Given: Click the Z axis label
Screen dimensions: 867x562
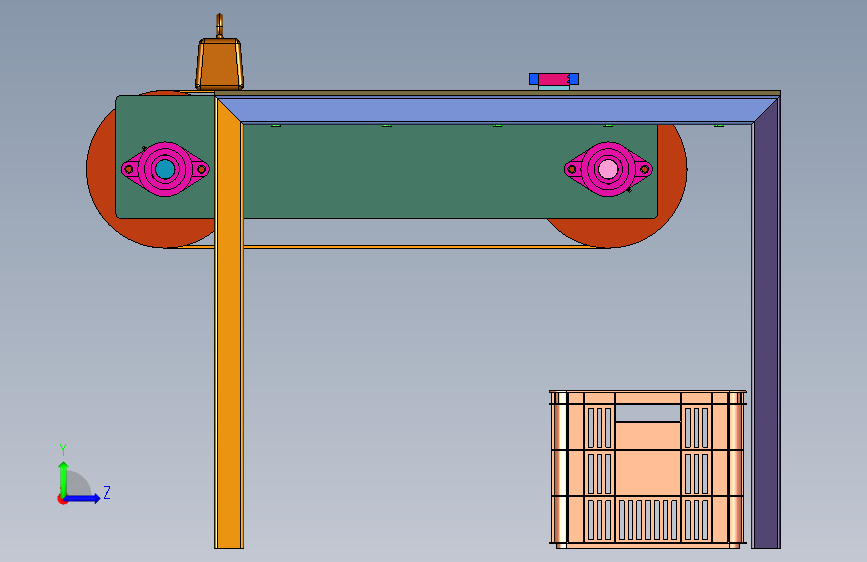Looking at the screenshot, I should coord(107,492).
